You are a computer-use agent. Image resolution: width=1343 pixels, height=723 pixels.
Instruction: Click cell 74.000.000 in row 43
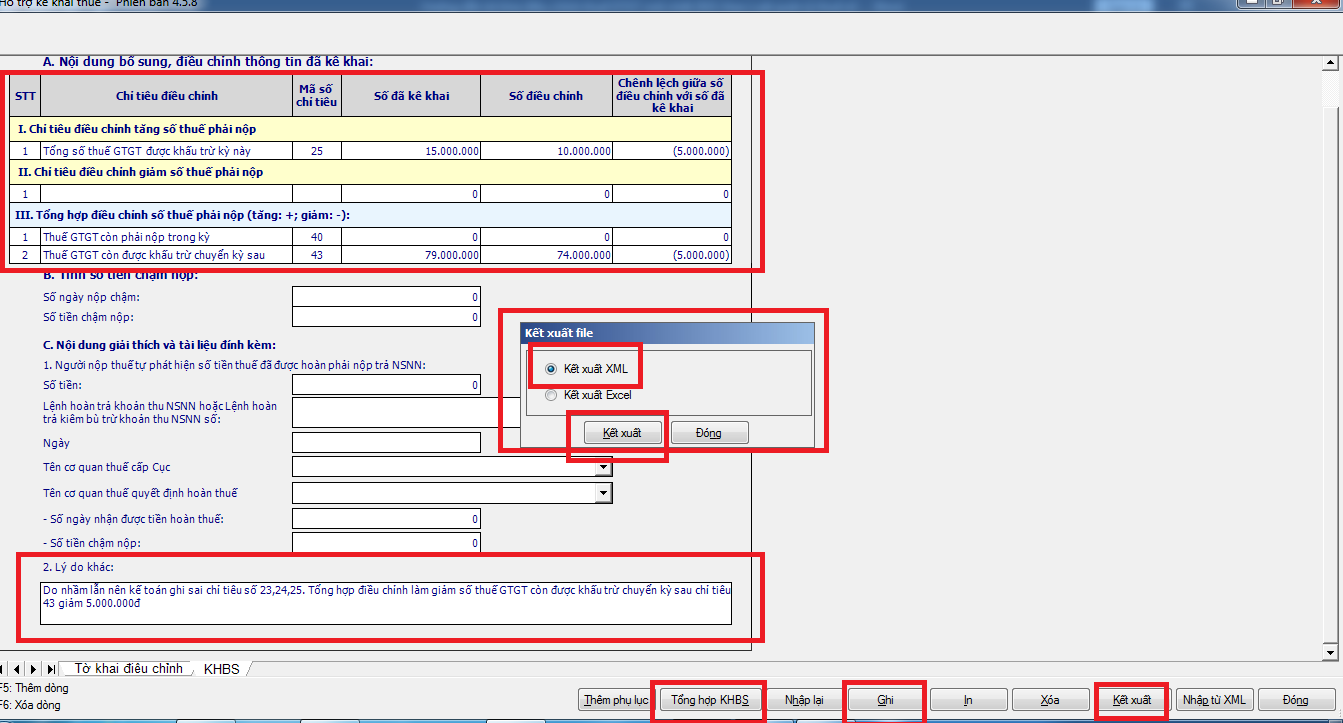tap(546, 255)
